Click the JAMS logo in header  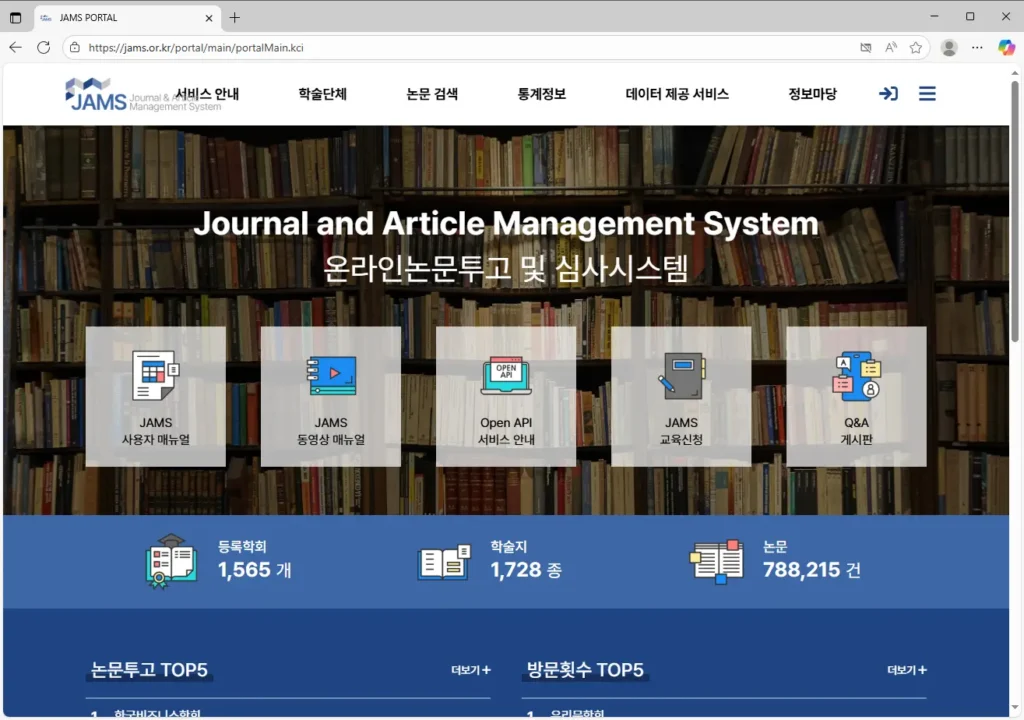coord(142,95)
